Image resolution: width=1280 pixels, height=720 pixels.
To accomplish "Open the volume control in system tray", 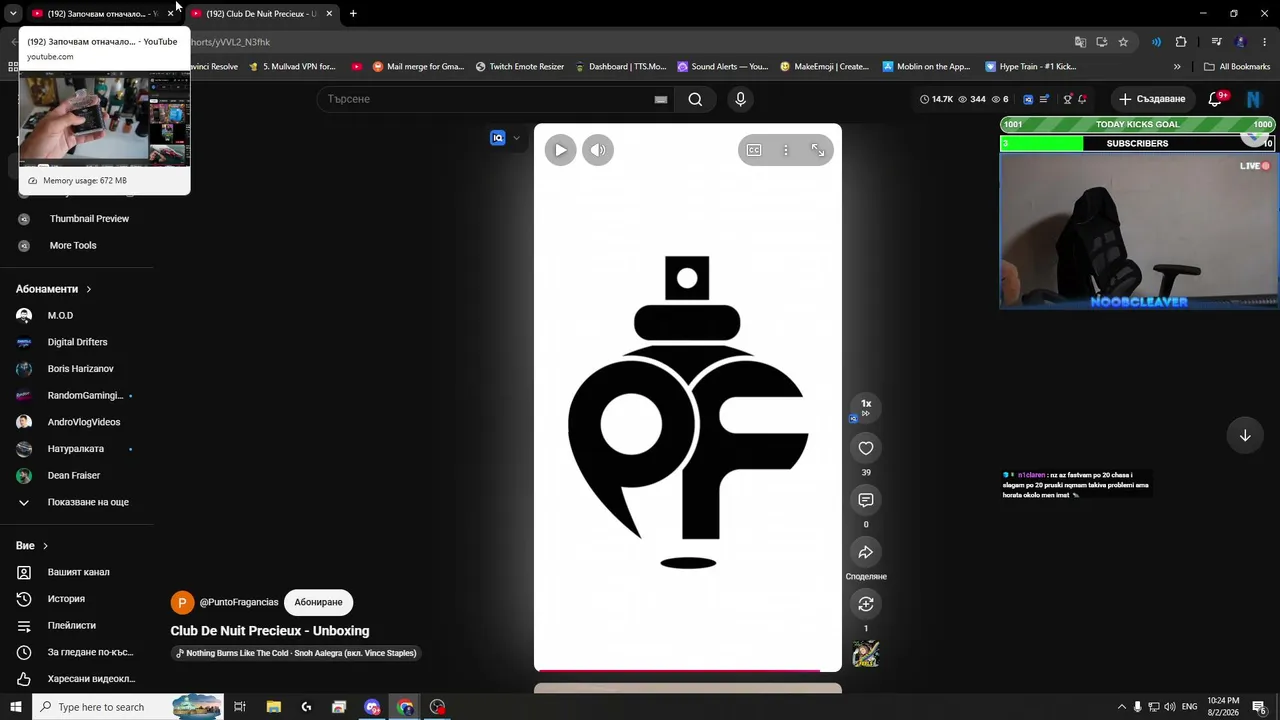I will (1170, 707).
